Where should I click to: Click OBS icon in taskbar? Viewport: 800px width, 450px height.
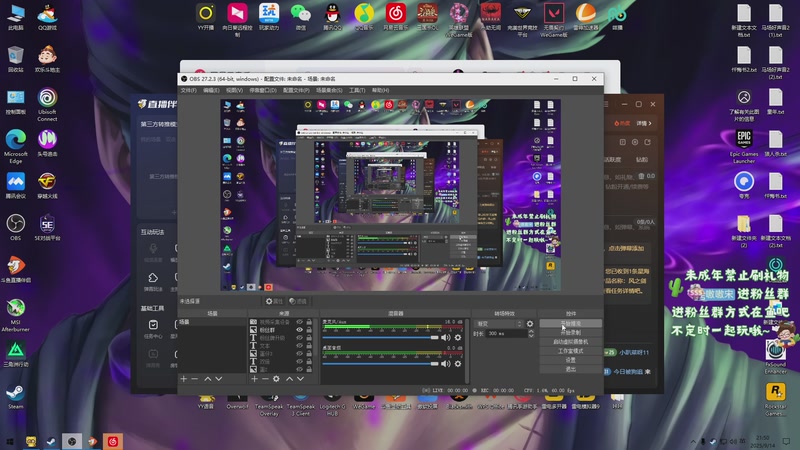pos(71,441)
